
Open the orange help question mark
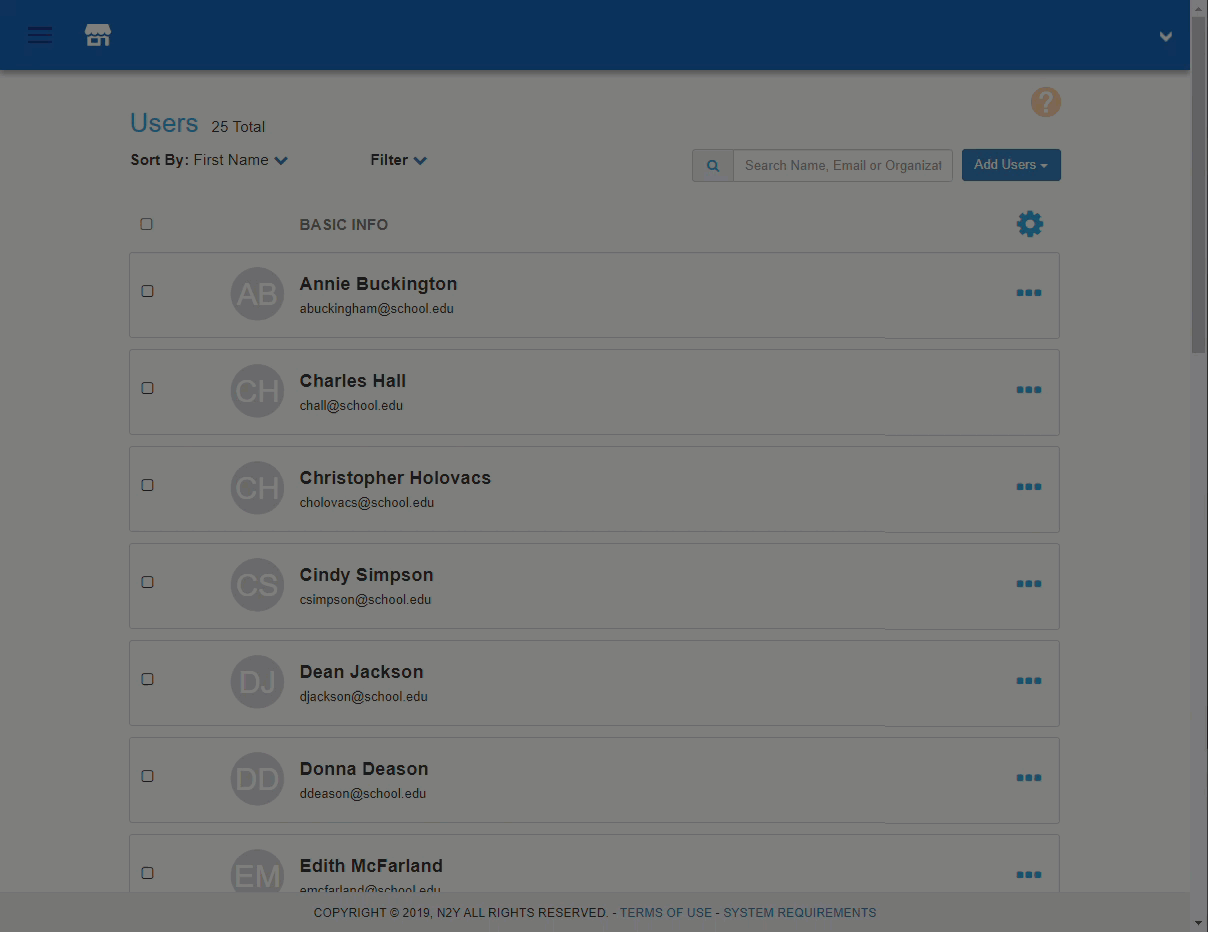click(x=1046, y=102)
